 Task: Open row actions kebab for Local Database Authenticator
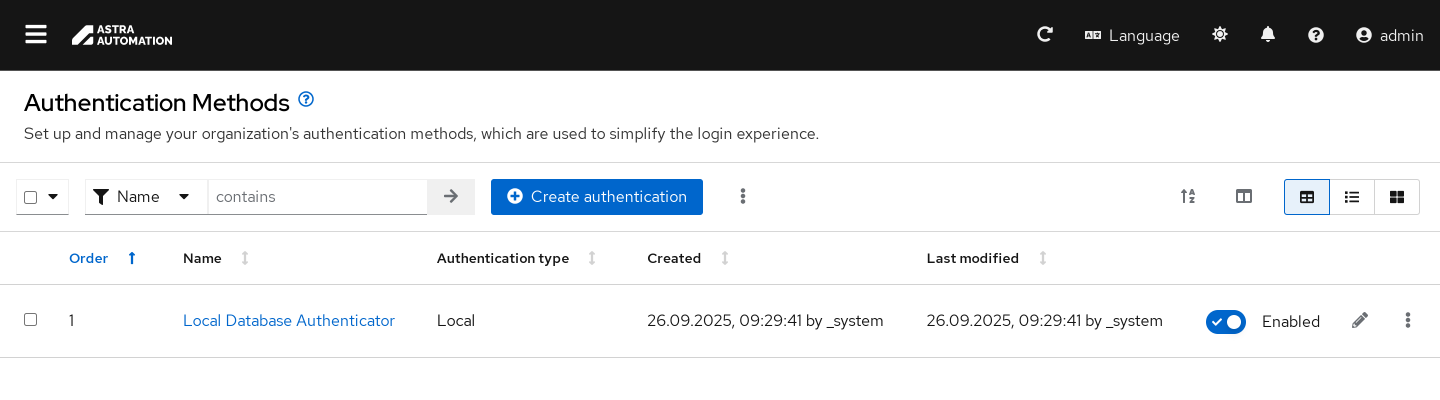1408,321
